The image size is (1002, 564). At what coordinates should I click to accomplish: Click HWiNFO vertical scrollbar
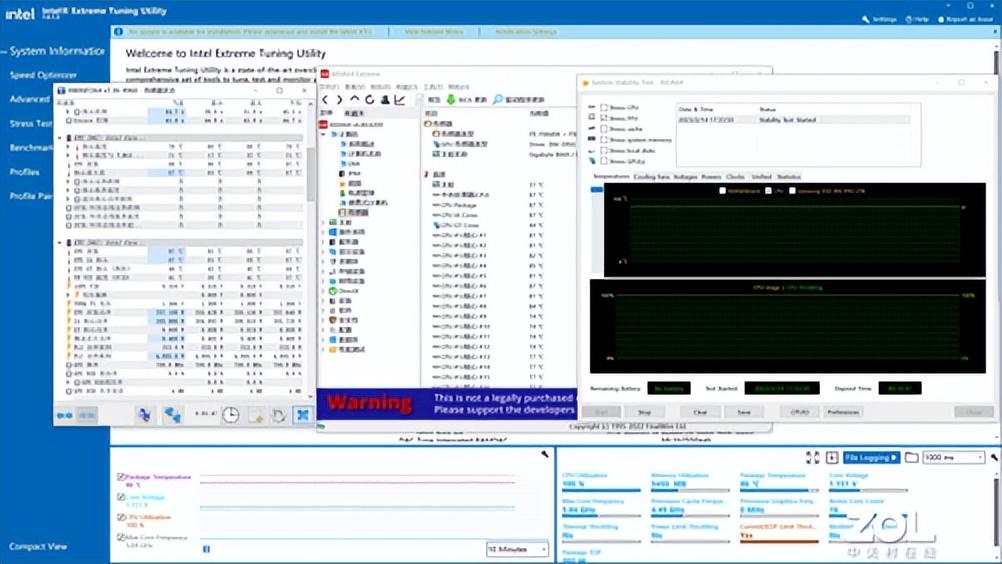pos(311,175)
